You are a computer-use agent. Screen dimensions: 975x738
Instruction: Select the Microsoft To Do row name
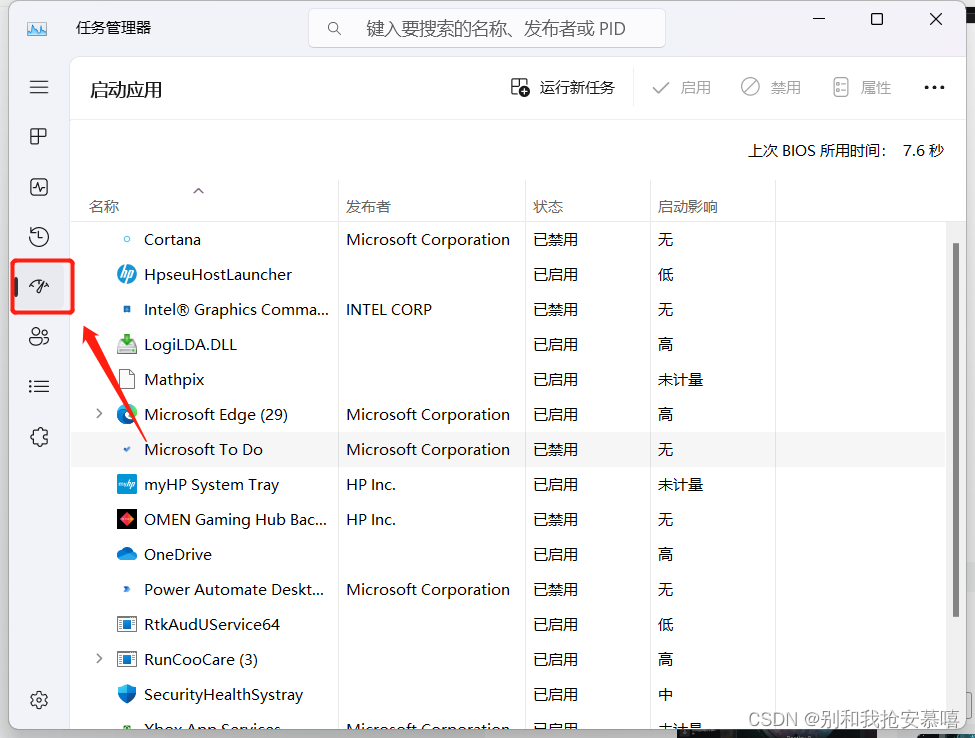point(203,449)
